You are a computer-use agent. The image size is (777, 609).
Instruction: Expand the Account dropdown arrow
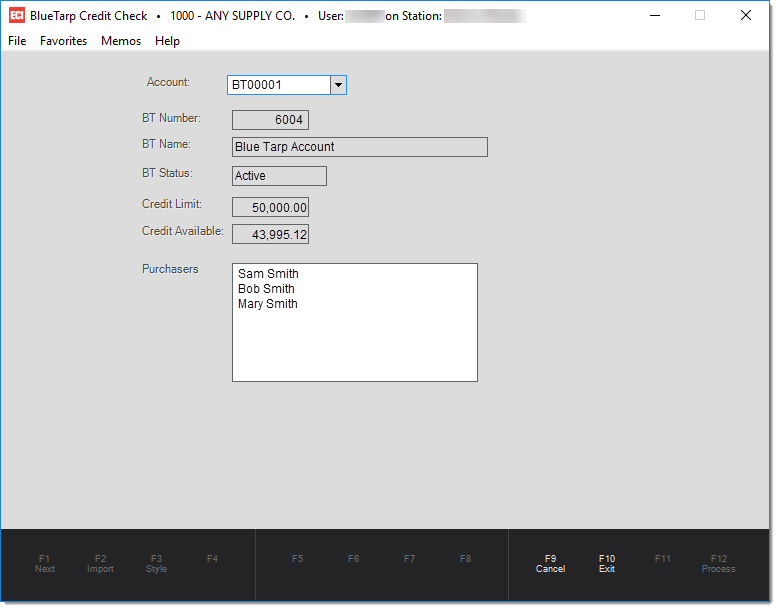point(338,85)
